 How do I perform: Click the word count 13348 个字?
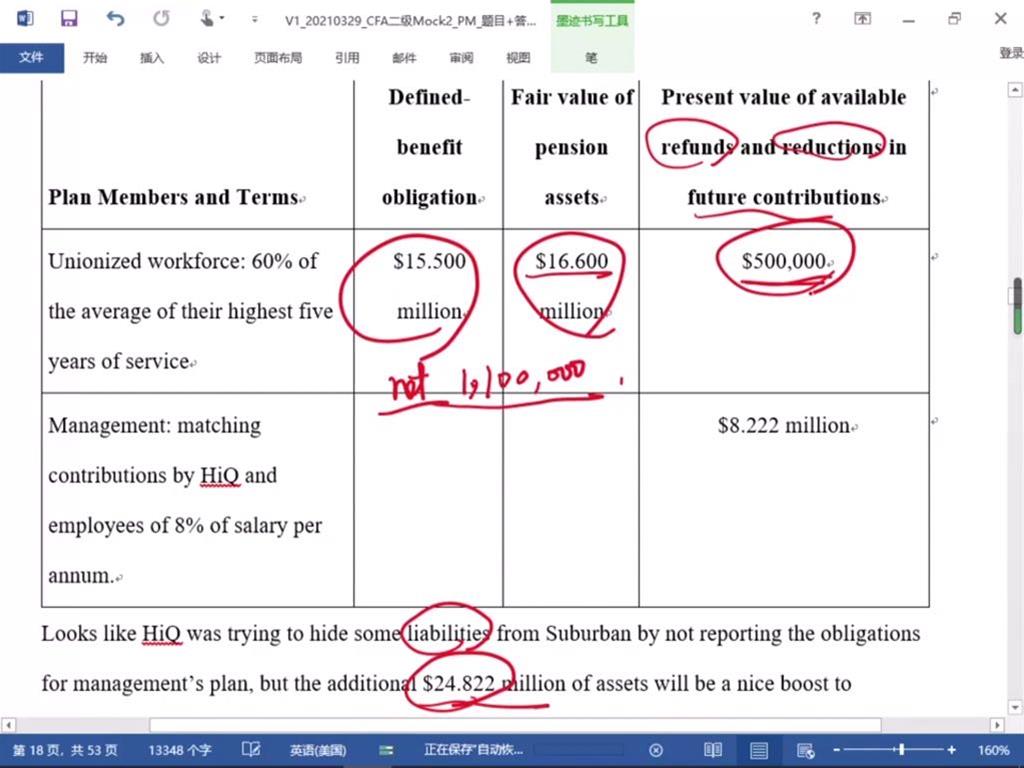[180, 750]
